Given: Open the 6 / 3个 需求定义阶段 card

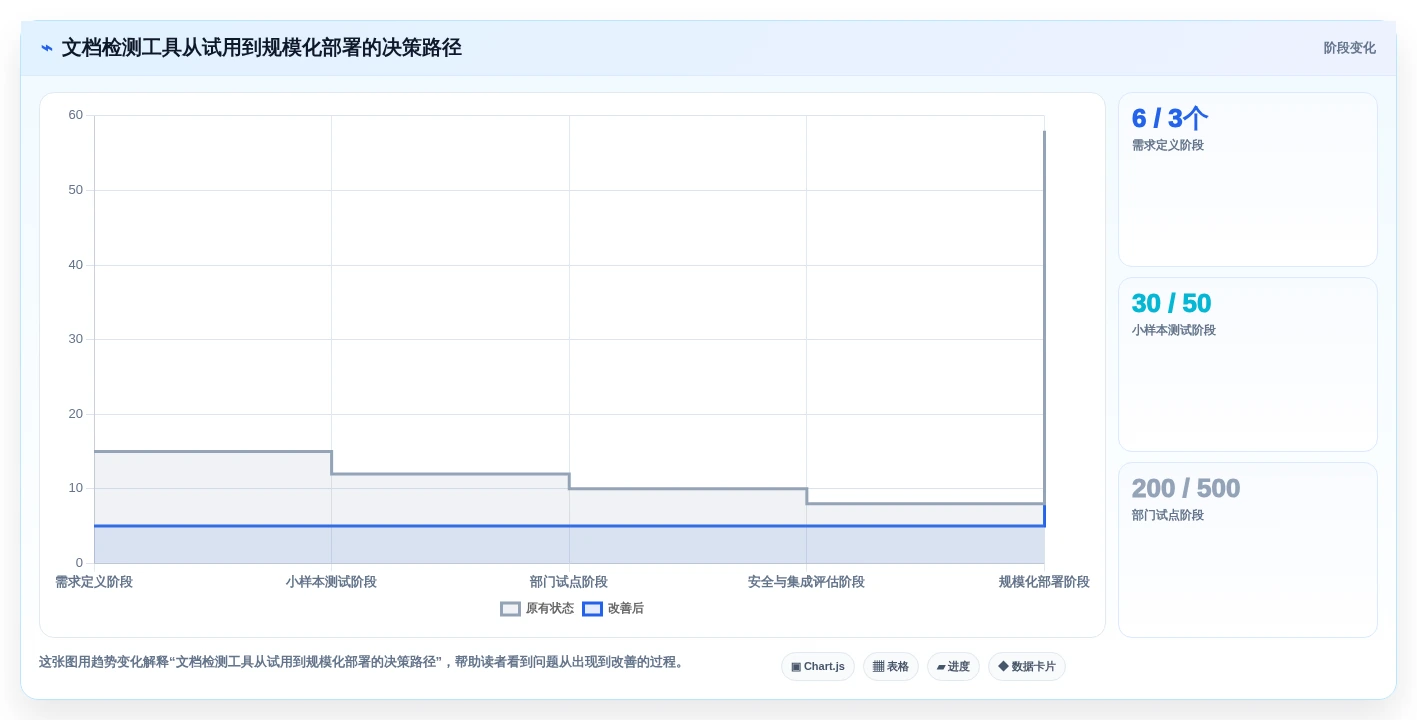Looking at the screenshot, I should (x=1248, y=180).
